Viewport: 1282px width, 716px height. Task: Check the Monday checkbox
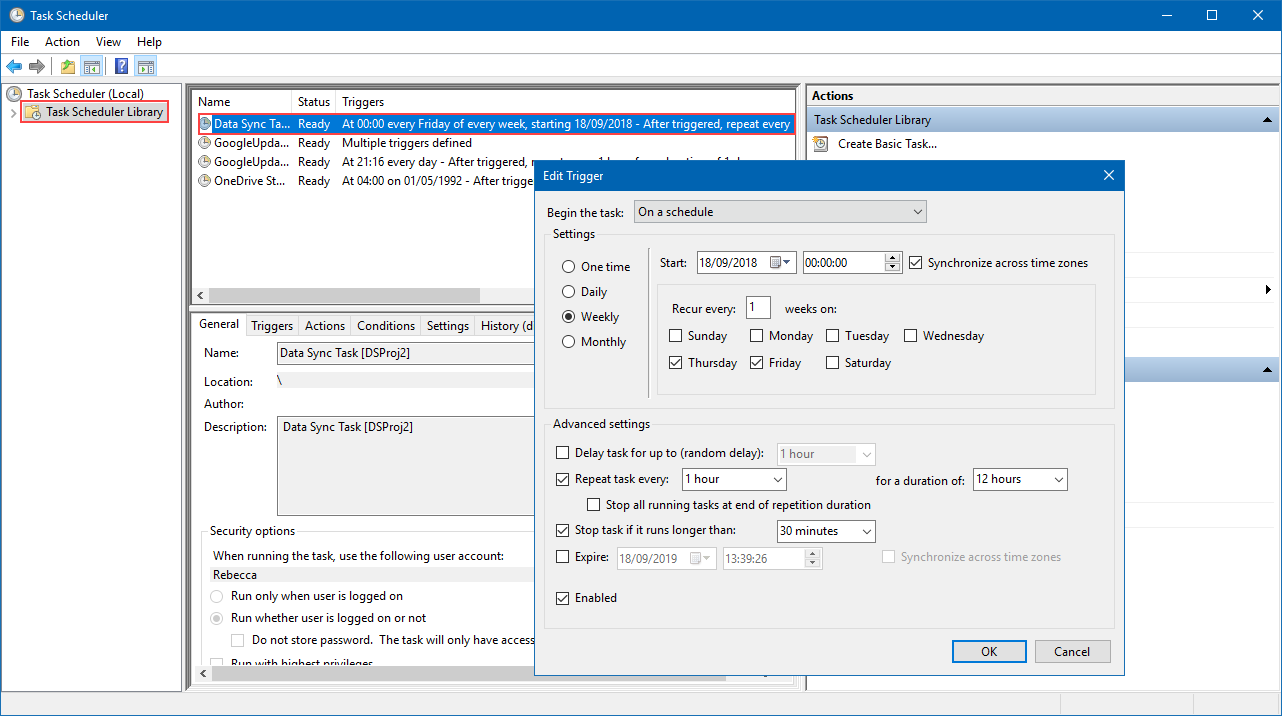[757, 336]
